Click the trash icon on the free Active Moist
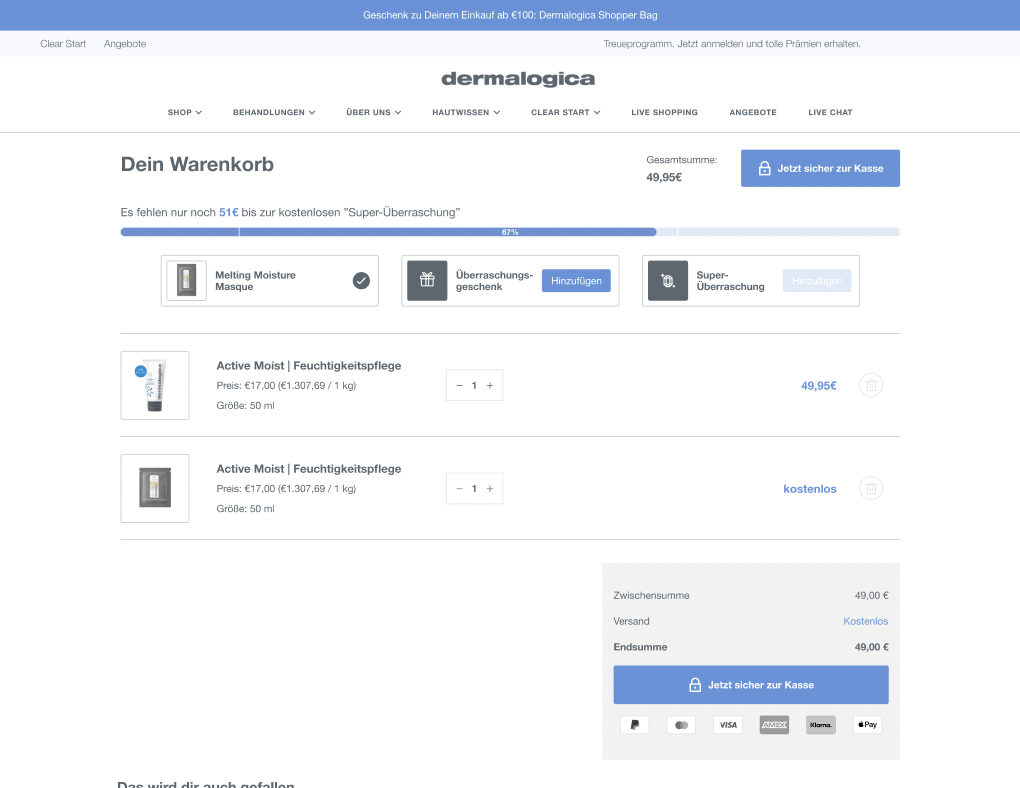Screen dimensions: 1020x788 point(870,488)
